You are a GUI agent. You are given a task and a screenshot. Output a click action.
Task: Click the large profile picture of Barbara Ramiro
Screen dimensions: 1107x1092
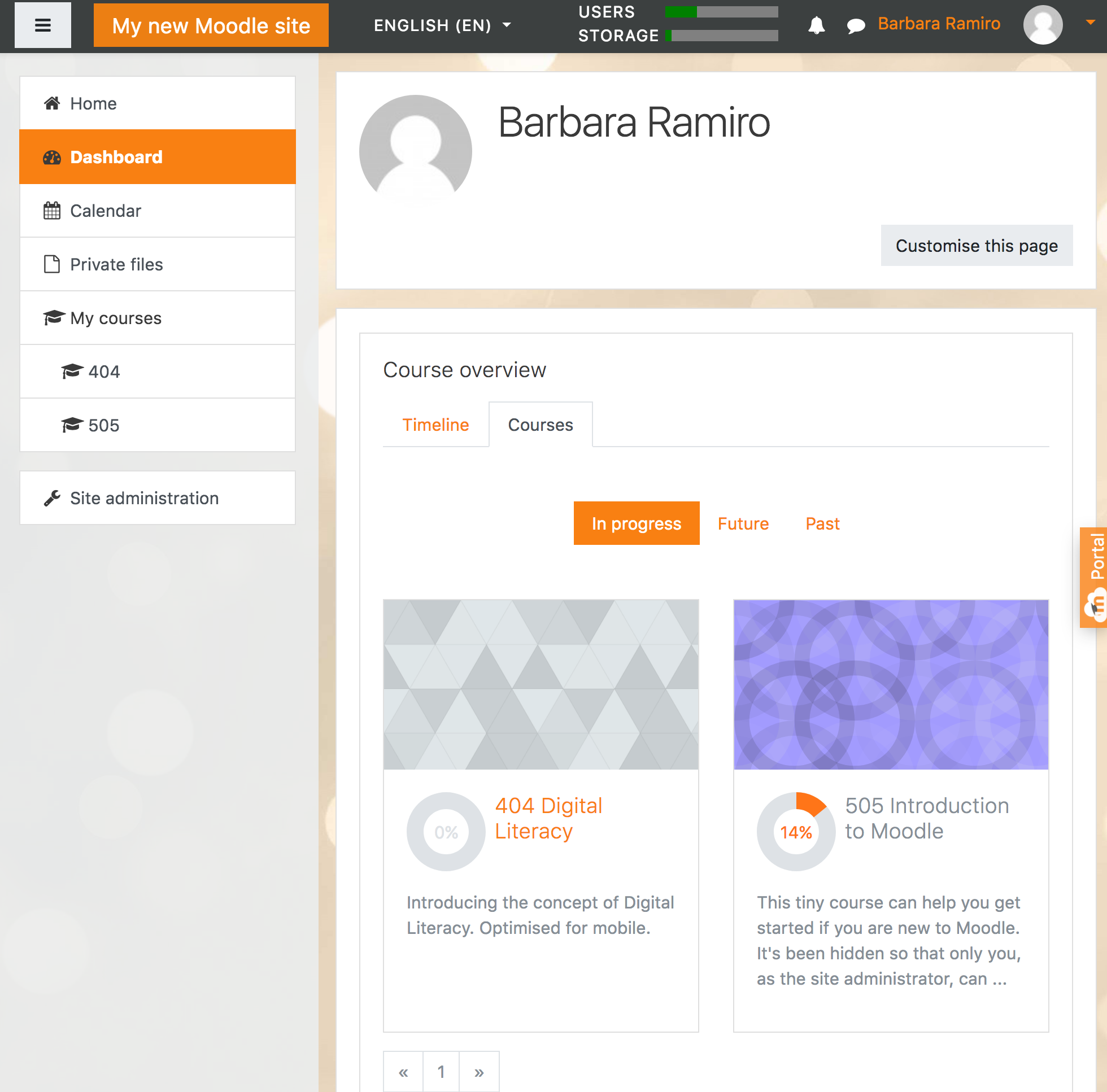click(416, 150)
